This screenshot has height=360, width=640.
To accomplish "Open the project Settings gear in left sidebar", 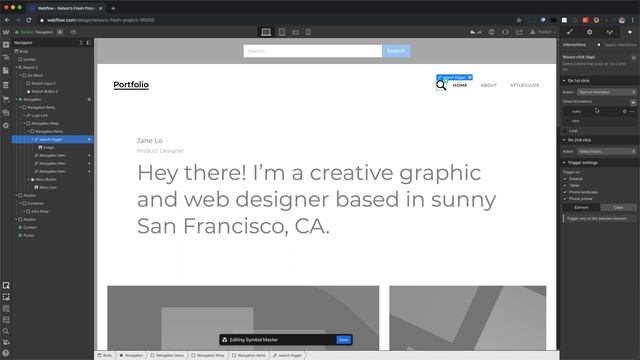I will coord(6,126).
